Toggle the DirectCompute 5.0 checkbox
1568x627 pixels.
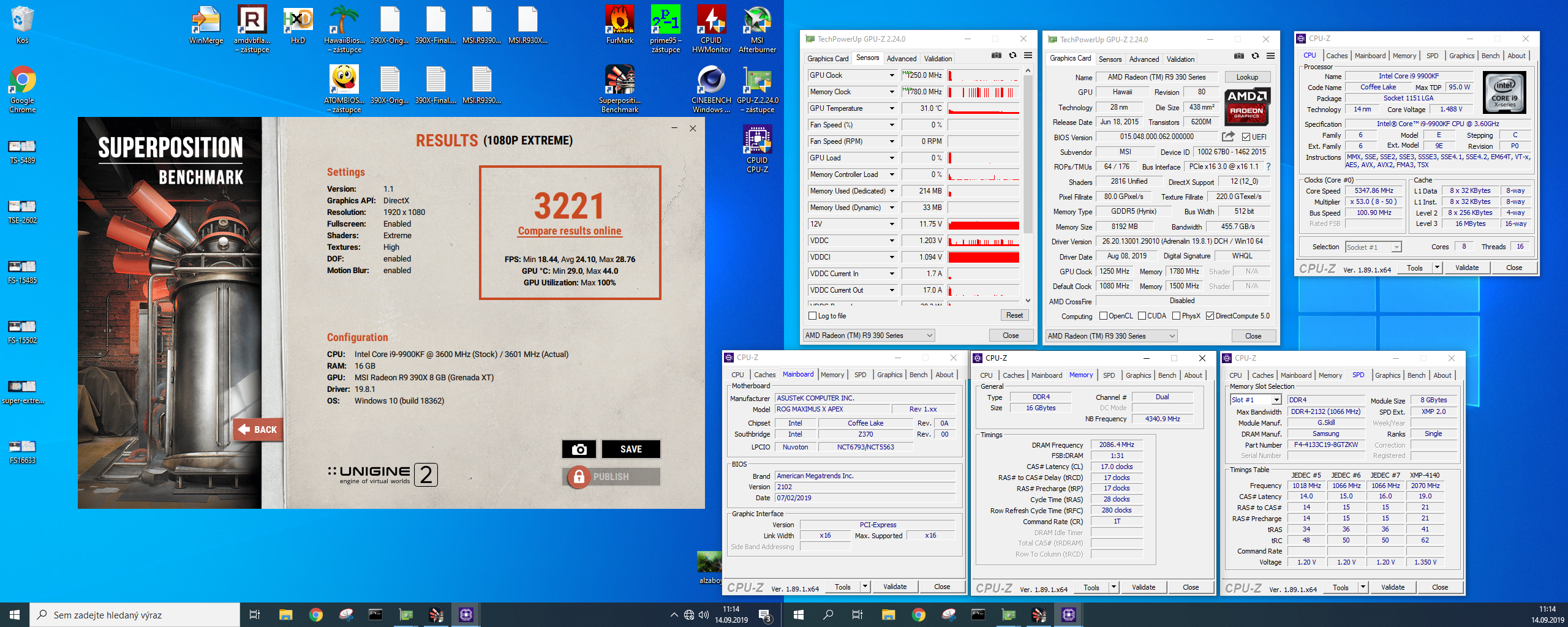[x=1210, y=316]
